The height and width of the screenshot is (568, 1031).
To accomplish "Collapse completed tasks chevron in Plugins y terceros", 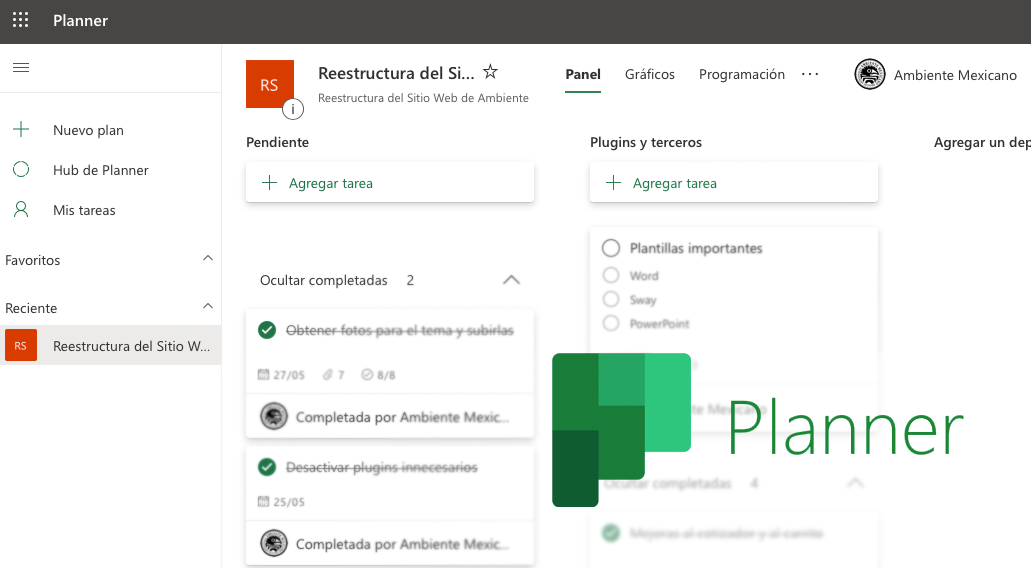I will coord(855,483).
